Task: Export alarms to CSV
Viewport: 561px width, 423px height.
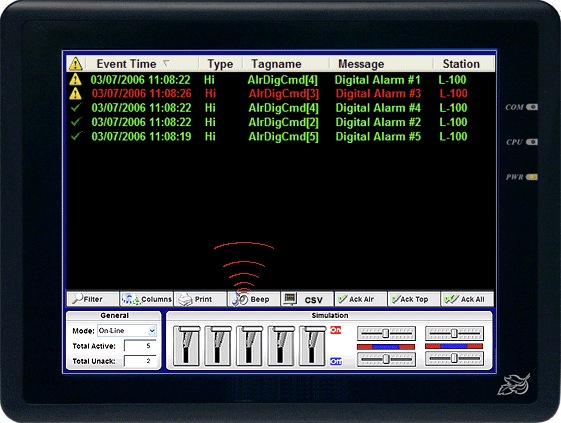Action: (x=307, y=299)
